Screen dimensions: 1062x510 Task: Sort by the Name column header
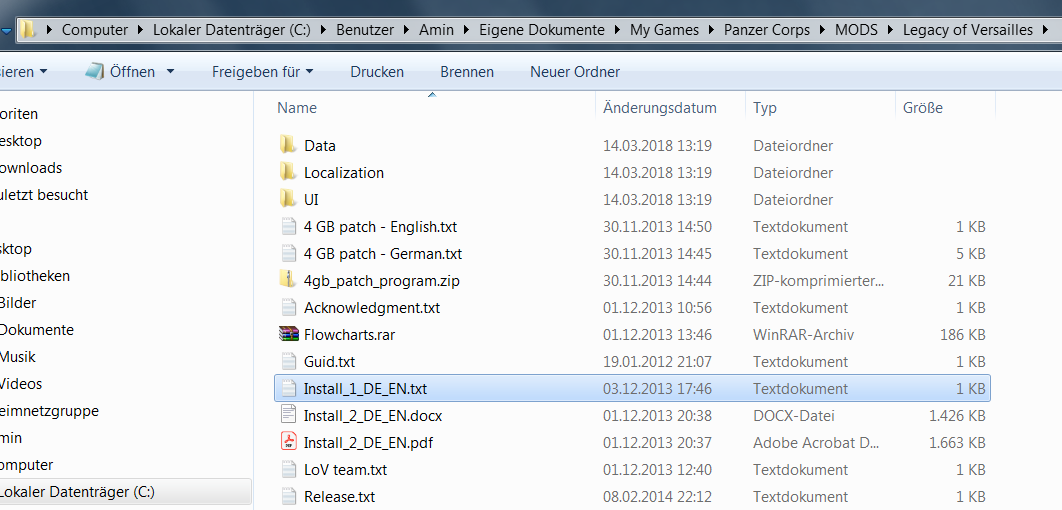tap(297, 108)
